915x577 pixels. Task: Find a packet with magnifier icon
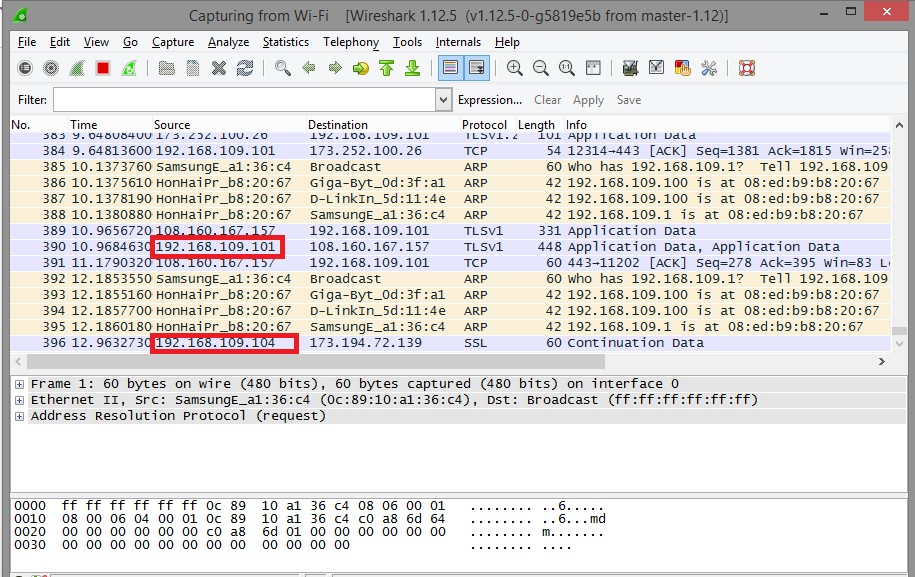click(282, 68)
